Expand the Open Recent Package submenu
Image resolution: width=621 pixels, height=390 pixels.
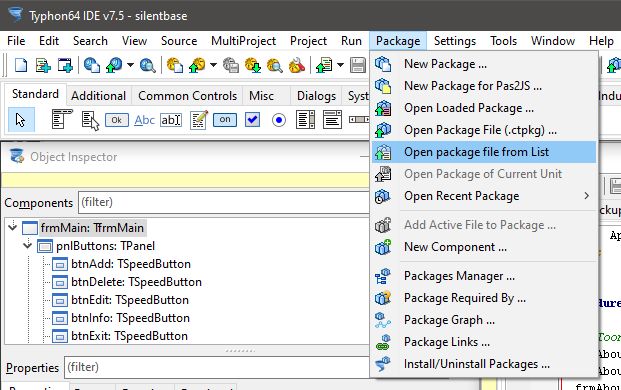tap(484, 196)
